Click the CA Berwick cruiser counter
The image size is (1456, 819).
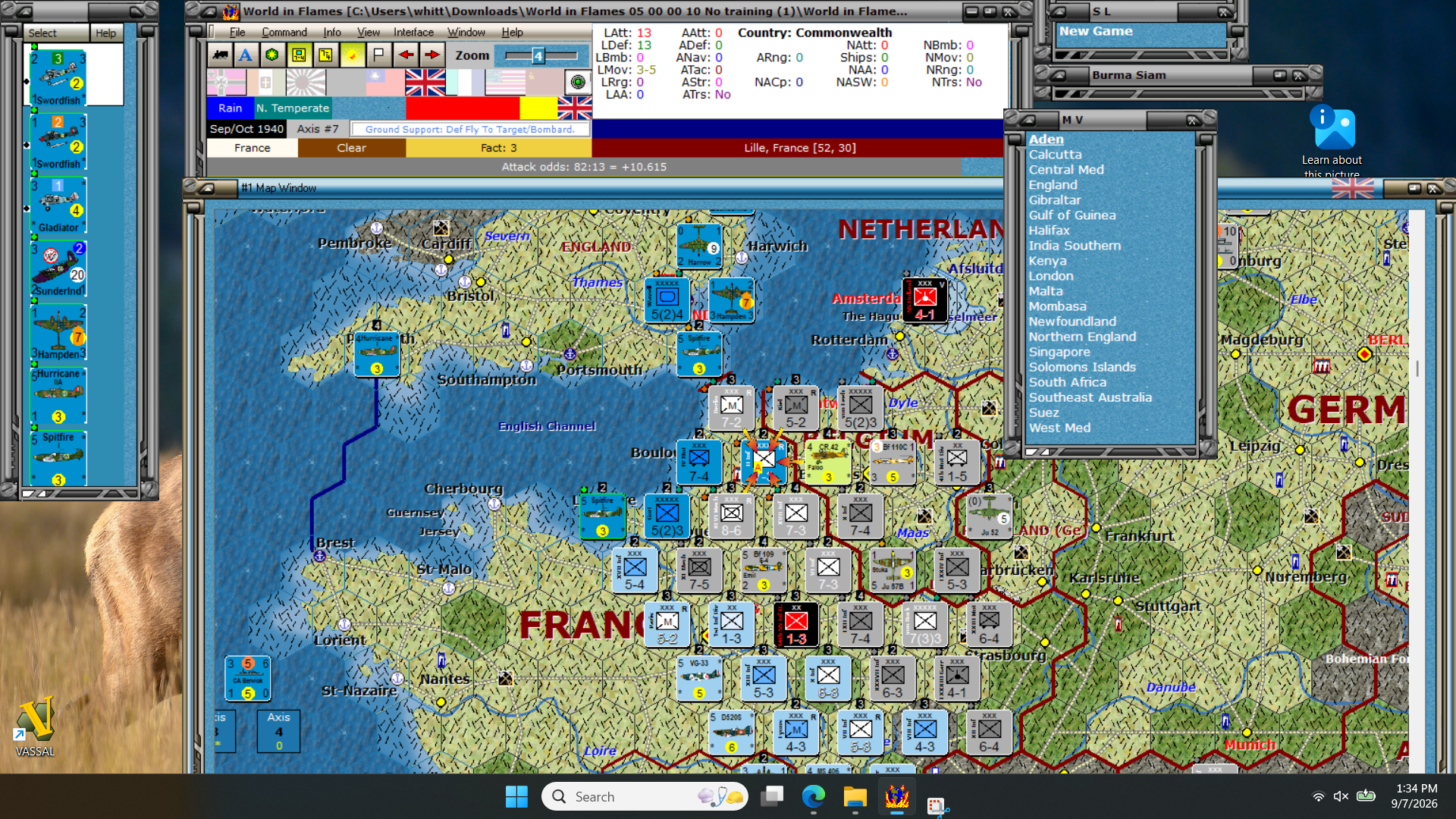click(248, 678)
